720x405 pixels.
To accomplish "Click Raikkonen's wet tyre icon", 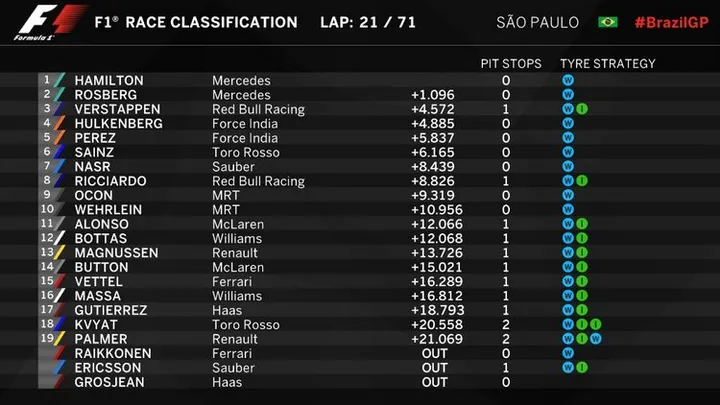I will pos(568,353).
